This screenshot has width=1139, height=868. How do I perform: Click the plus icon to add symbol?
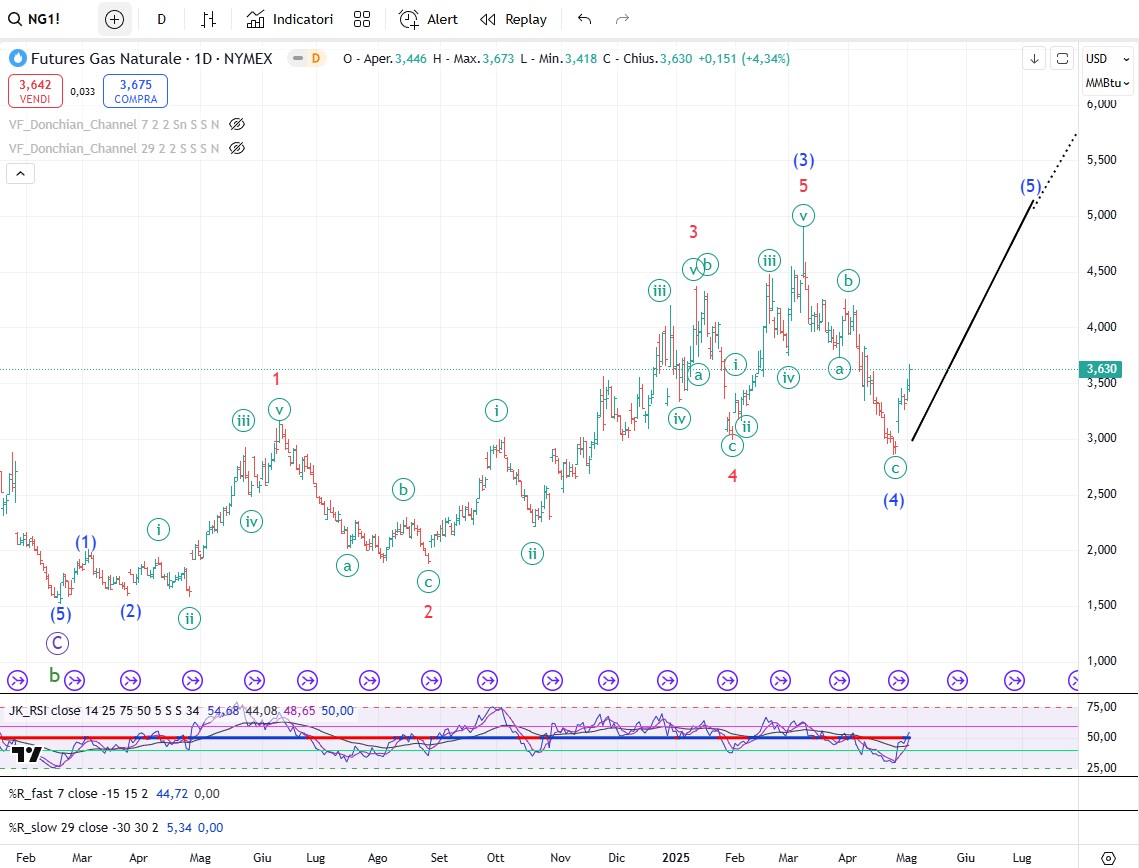click(x=114, y=19)
